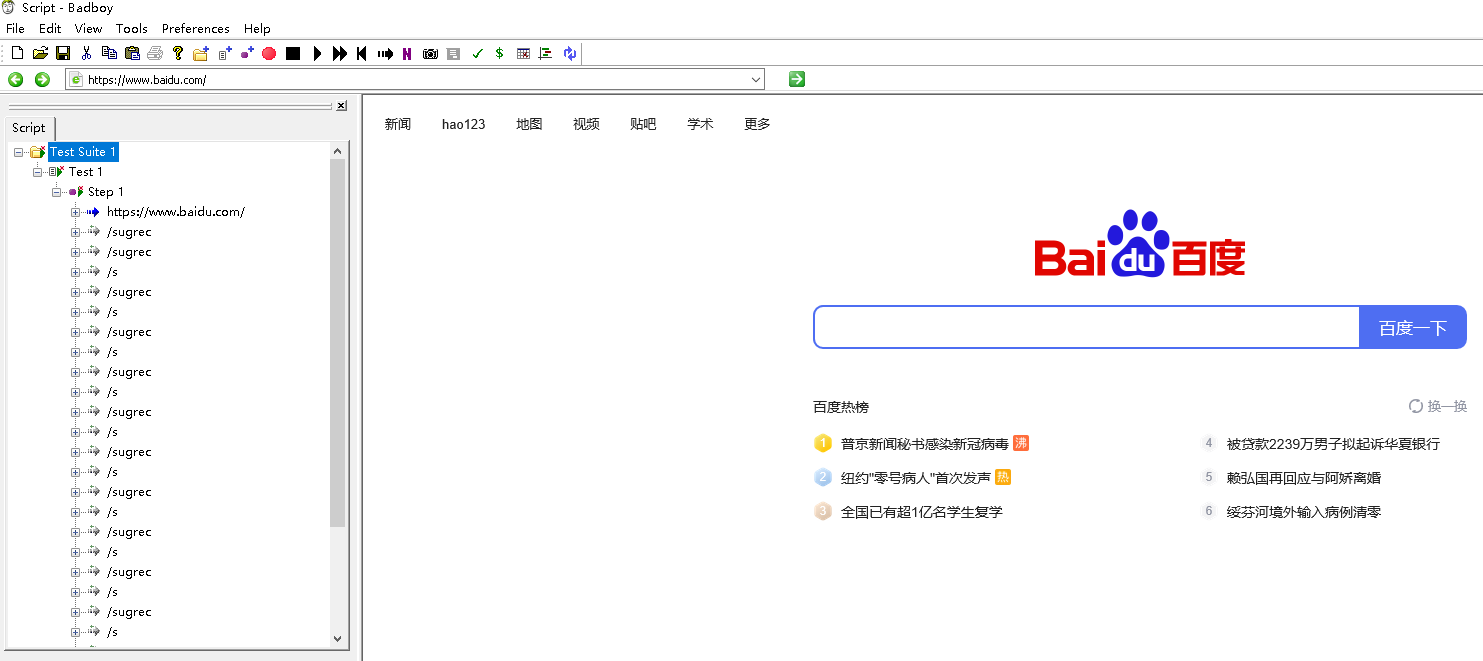Click the green Go arrow beside the address bar

pyautogui.click(x=797, y=79)
